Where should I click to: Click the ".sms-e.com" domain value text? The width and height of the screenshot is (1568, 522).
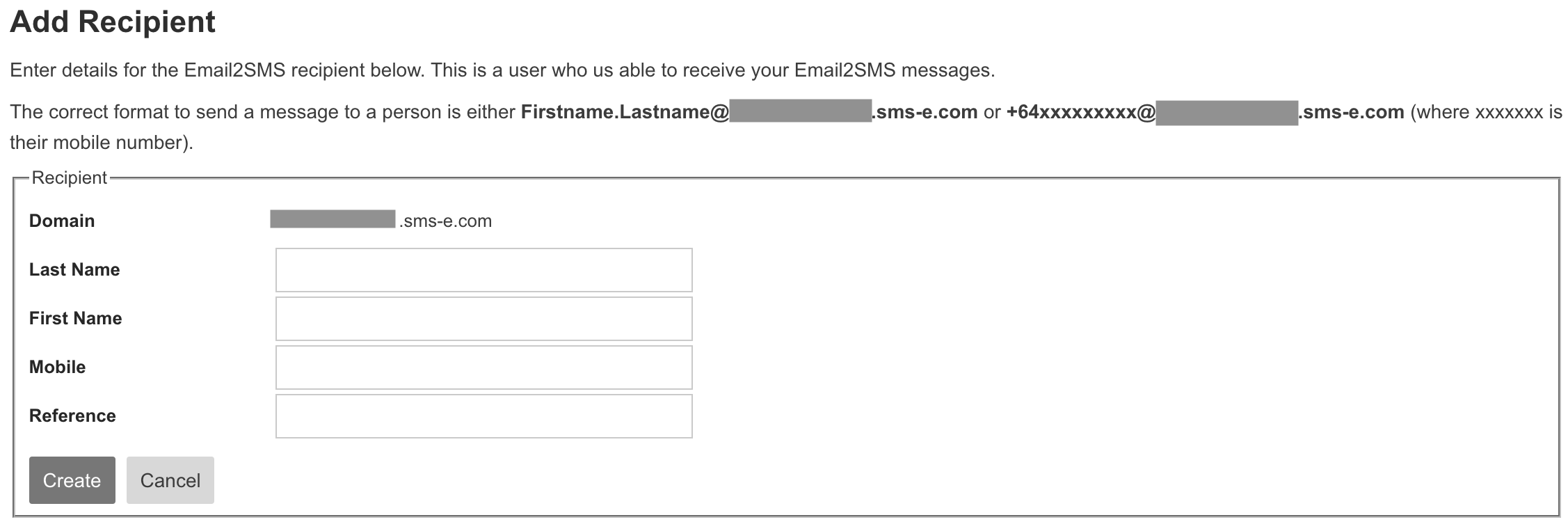446,221
